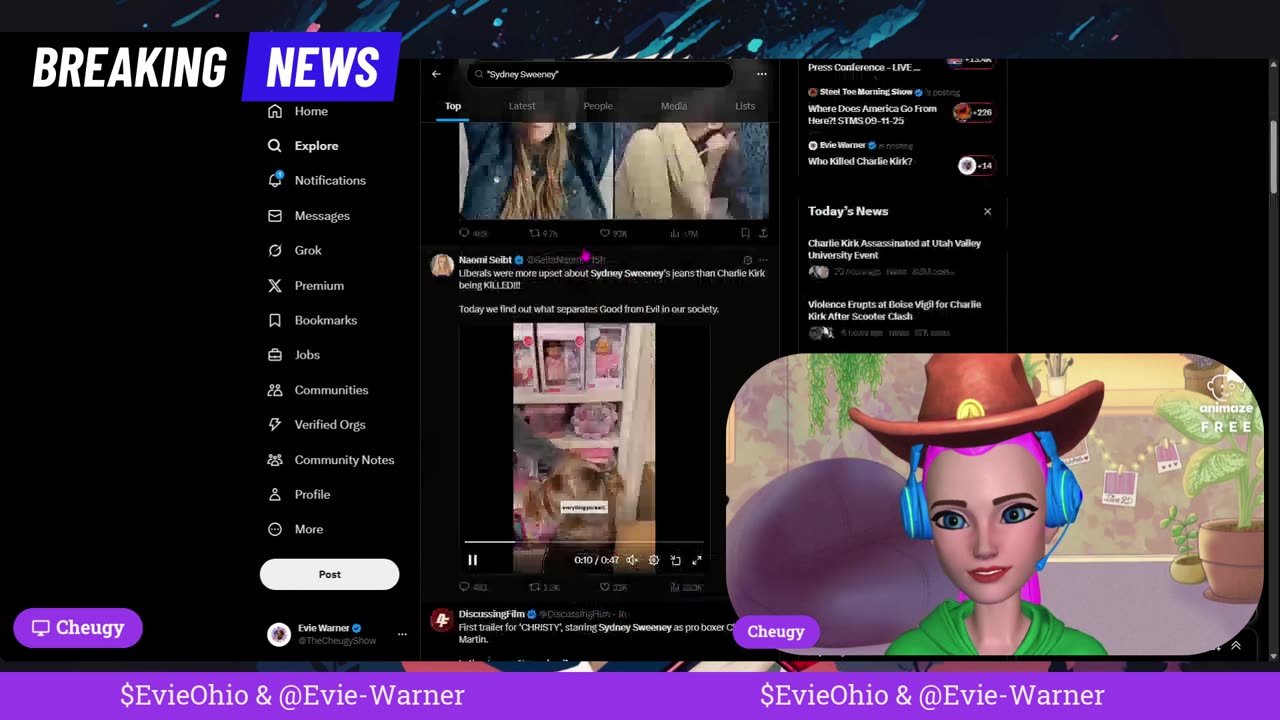Seek in the video progress bar
This screenshot has width=1280, height=720.
(x=584, y=543)
